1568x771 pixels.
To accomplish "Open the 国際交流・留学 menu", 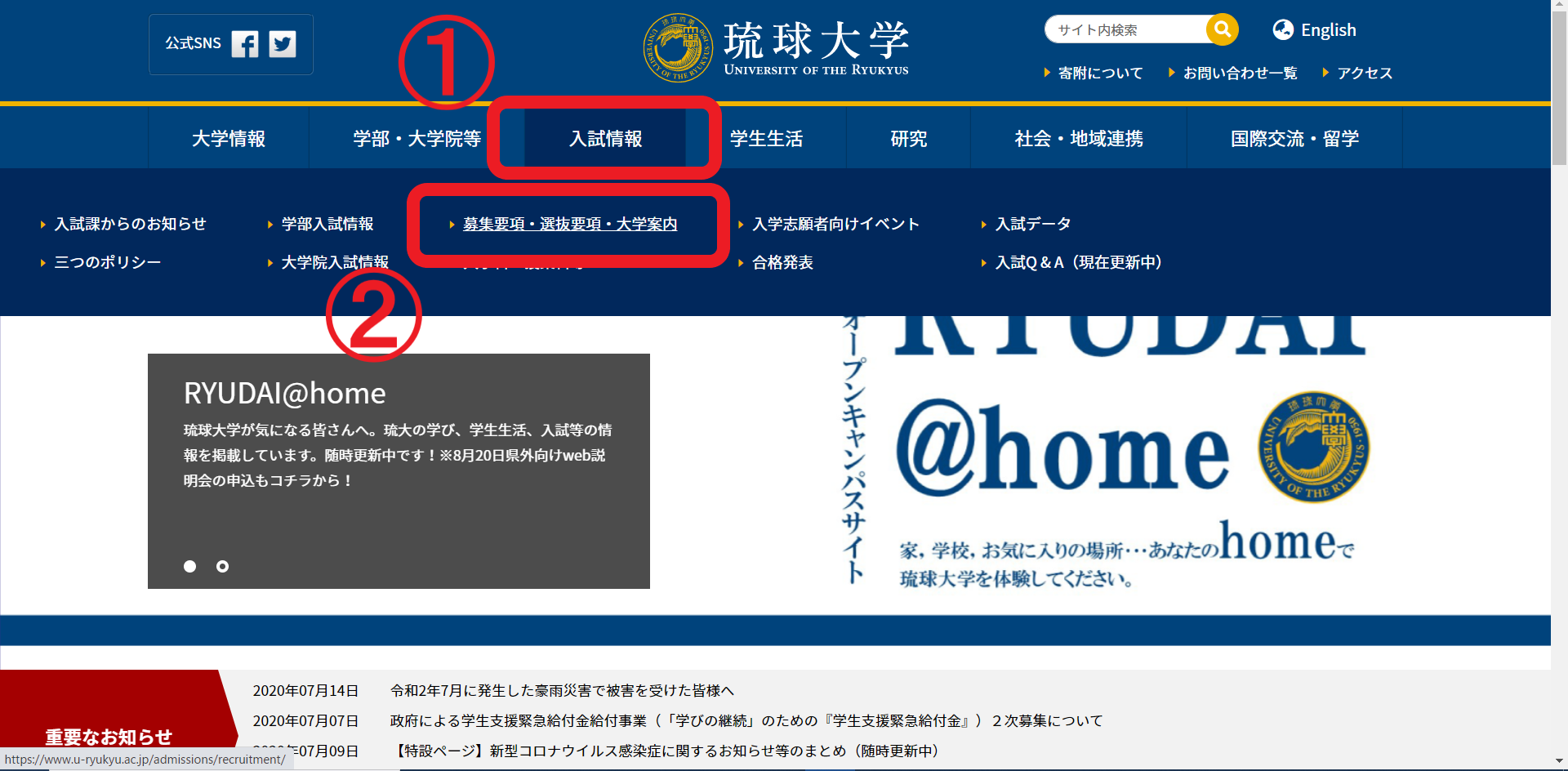I will (1294, 138).
